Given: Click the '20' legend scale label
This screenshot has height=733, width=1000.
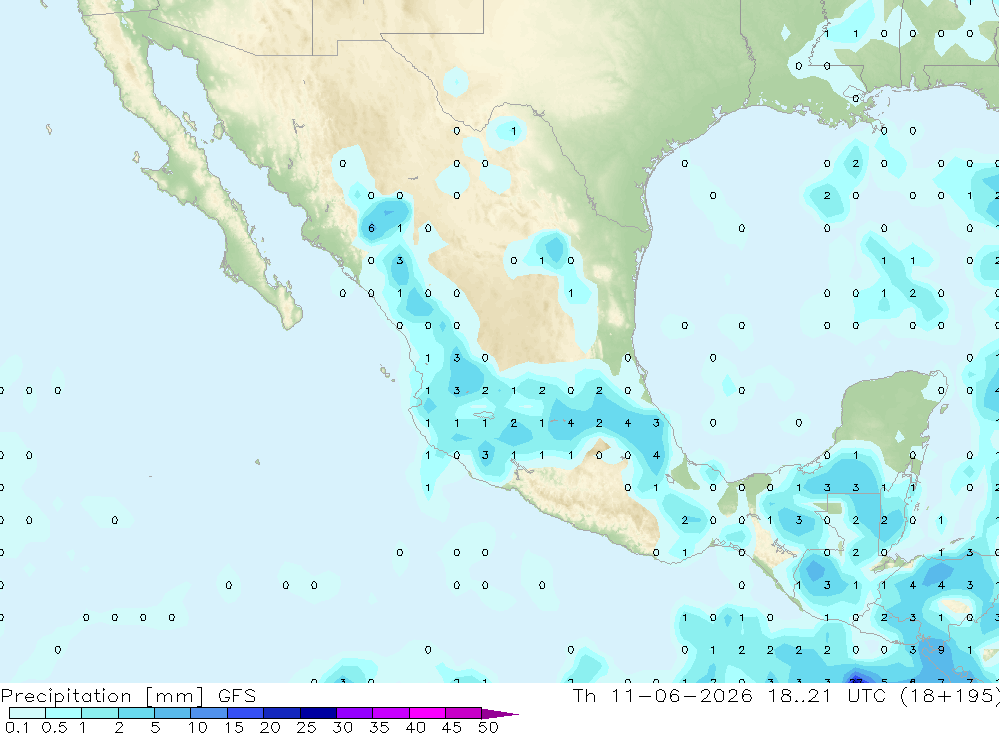Looking at the screenshot, I should coord(270,727).
